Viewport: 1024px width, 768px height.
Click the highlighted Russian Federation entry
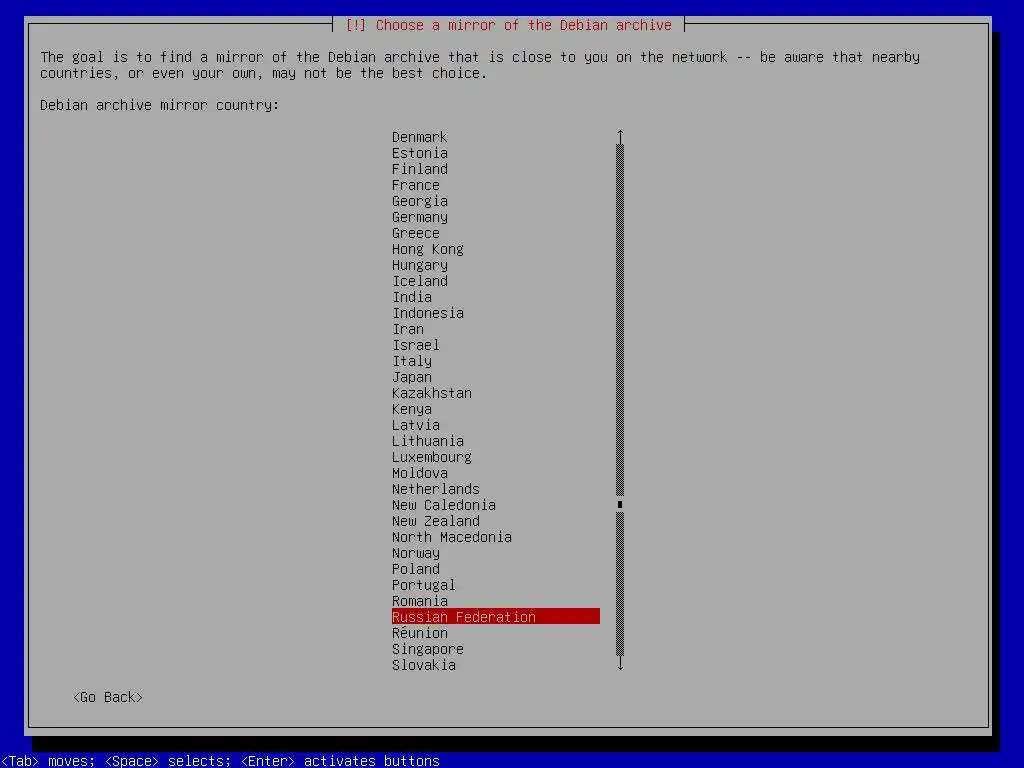point(496,616)
